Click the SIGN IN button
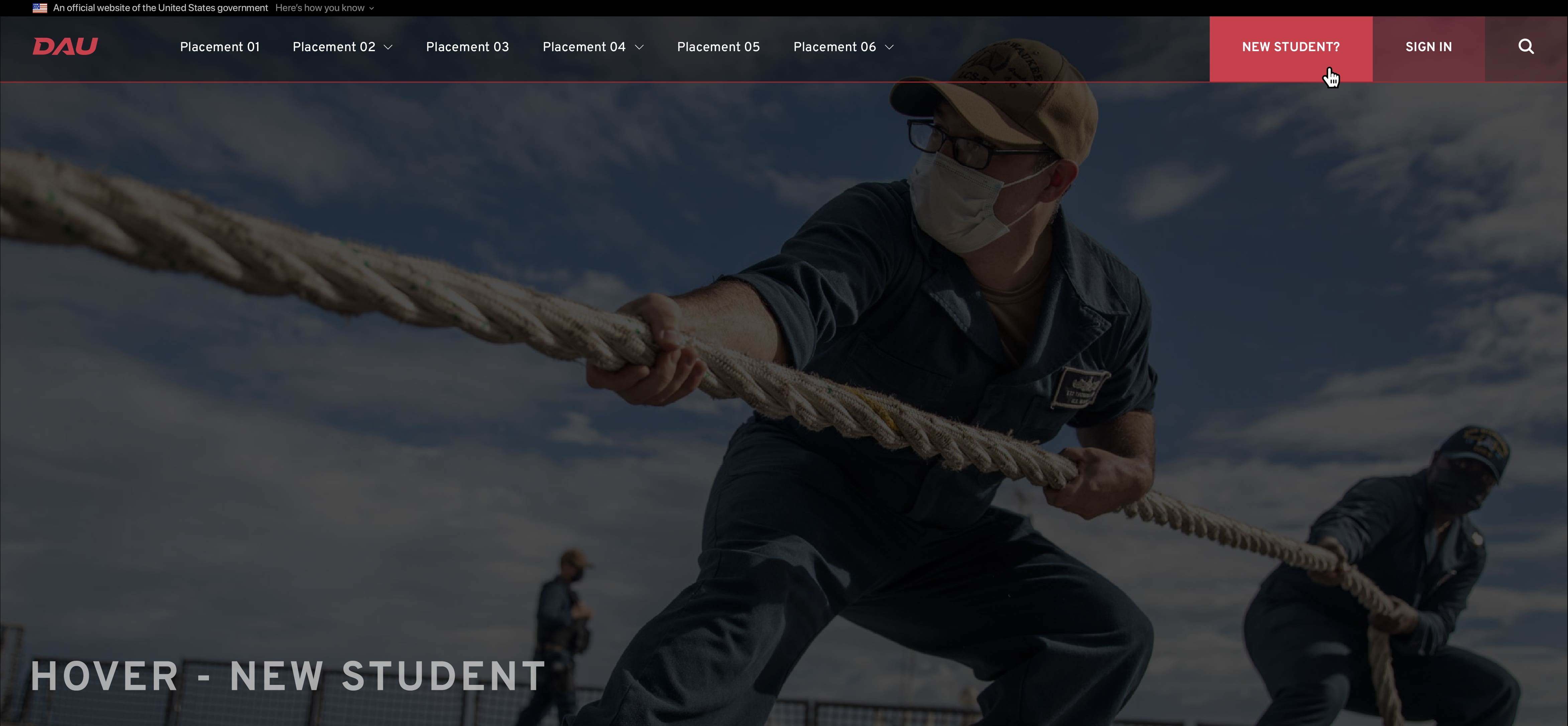This screenshot has height=726, width=1568. coord(1429,49)
